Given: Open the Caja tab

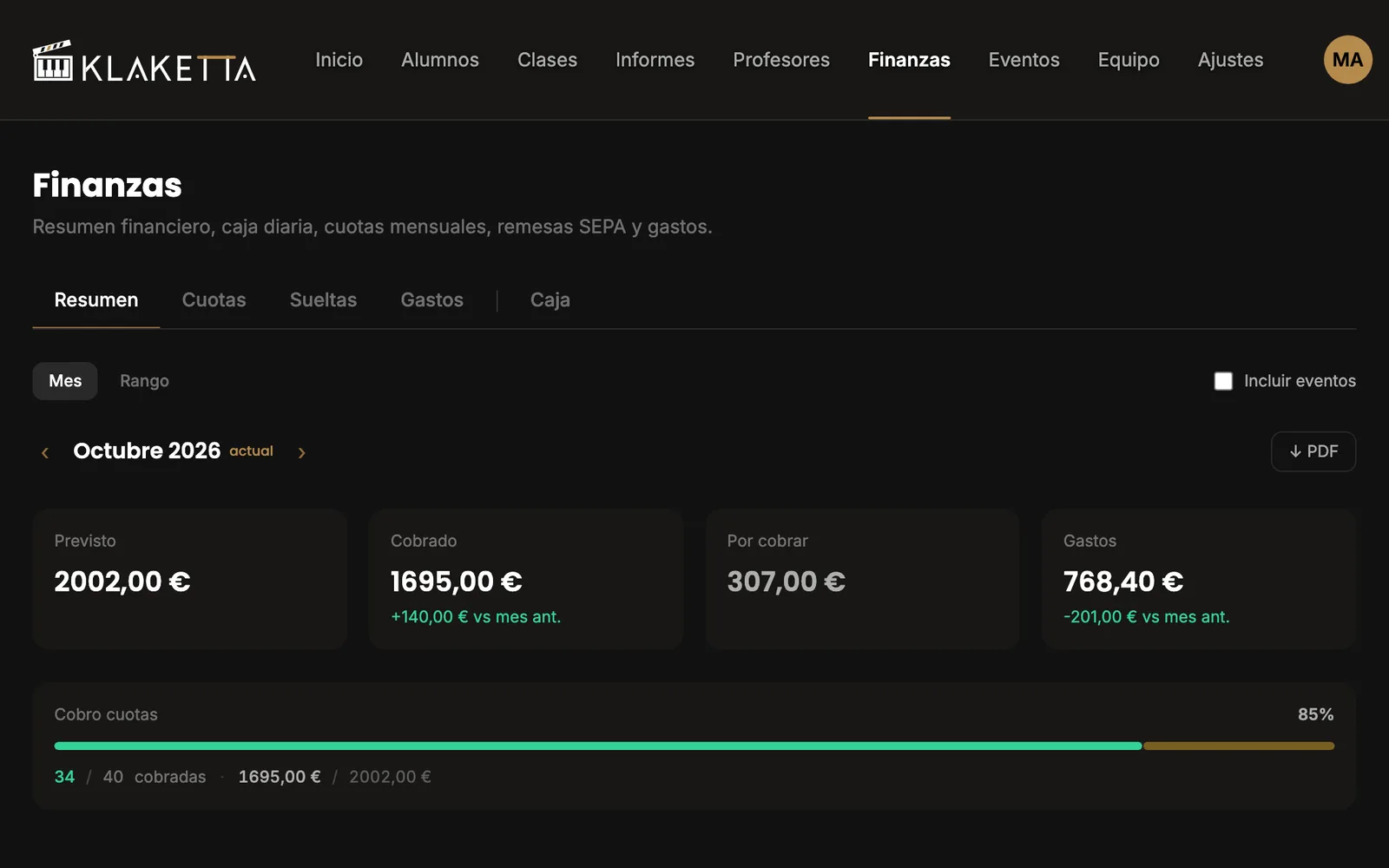Looking at the screenshot, I should (x=550, y=300).
